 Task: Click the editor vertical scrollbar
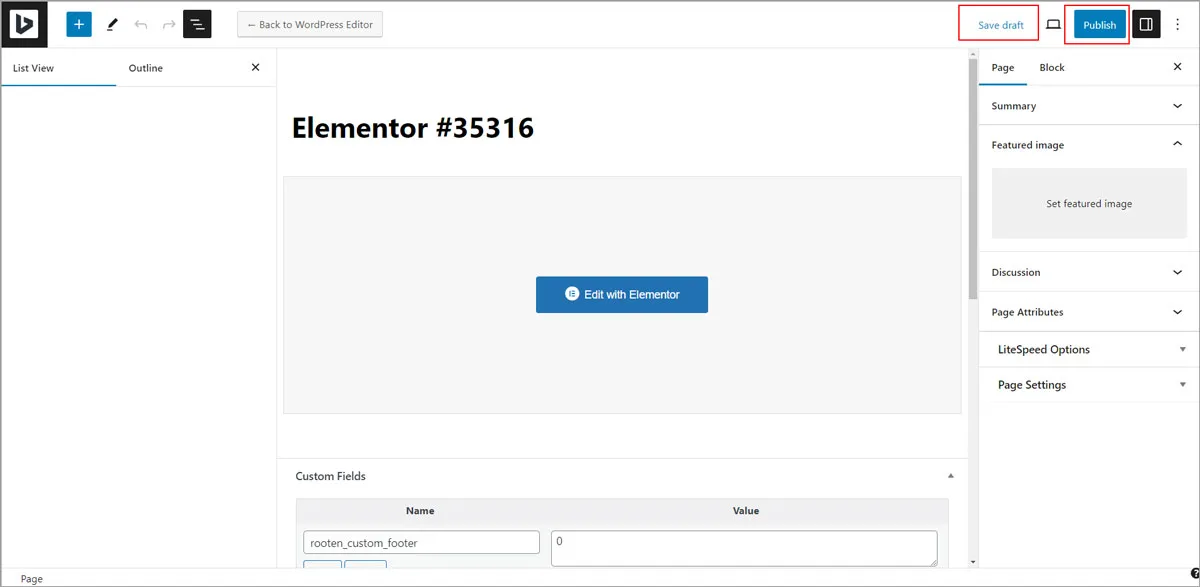(x=973, y=180)
